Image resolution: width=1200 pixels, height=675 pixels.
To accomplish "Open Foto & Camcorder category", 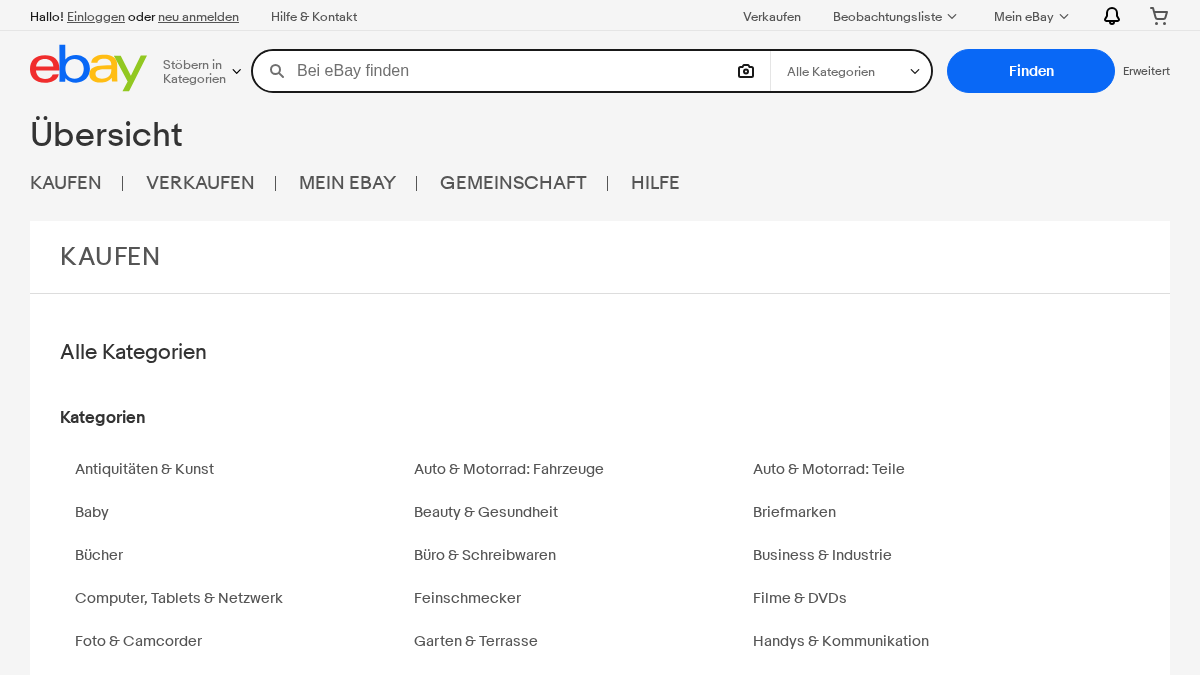I will click(x=138, y=641).
